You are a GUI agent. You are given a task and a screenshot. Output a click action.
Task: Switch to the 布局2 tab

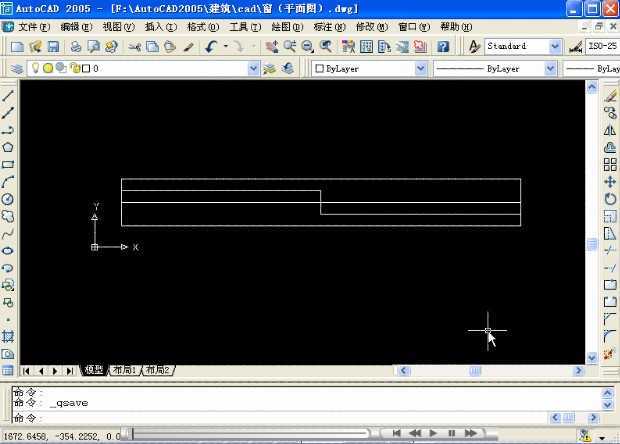[x=158, y=370]
